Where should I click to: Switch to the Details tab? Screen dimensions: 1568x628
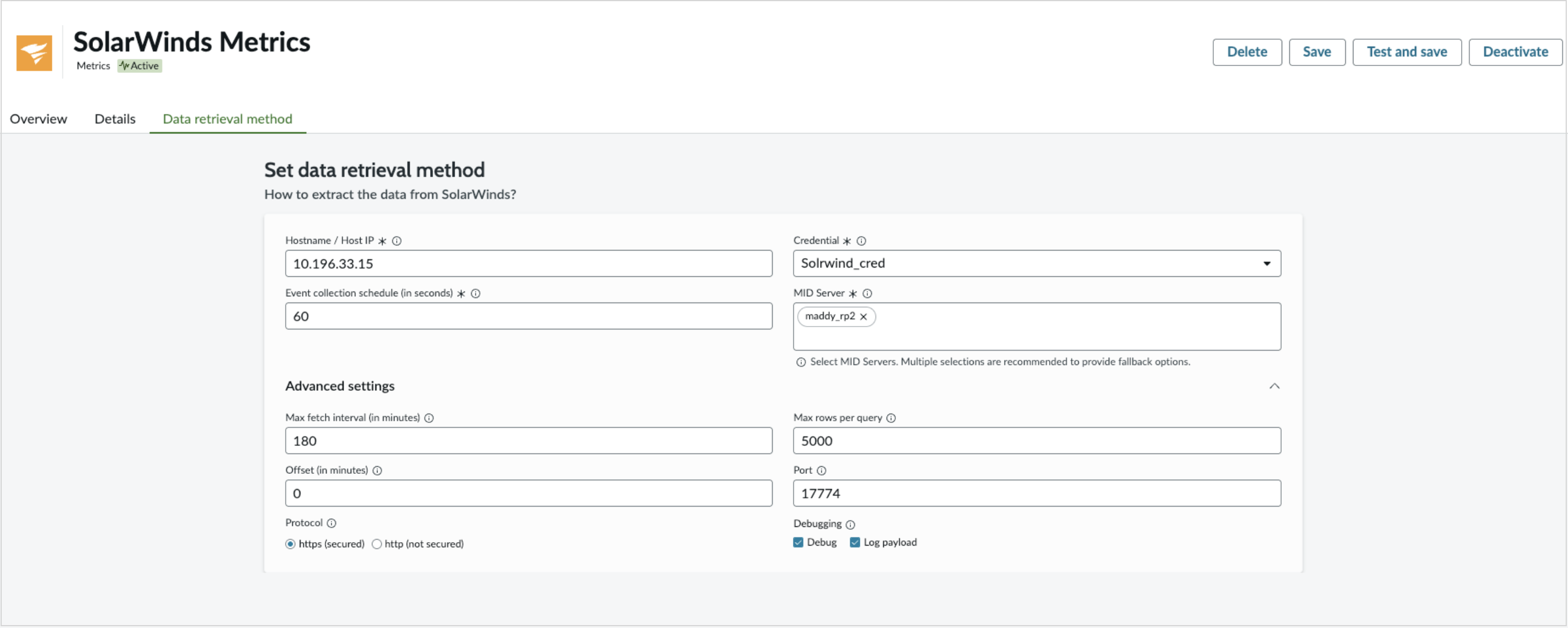click(115, 119)
